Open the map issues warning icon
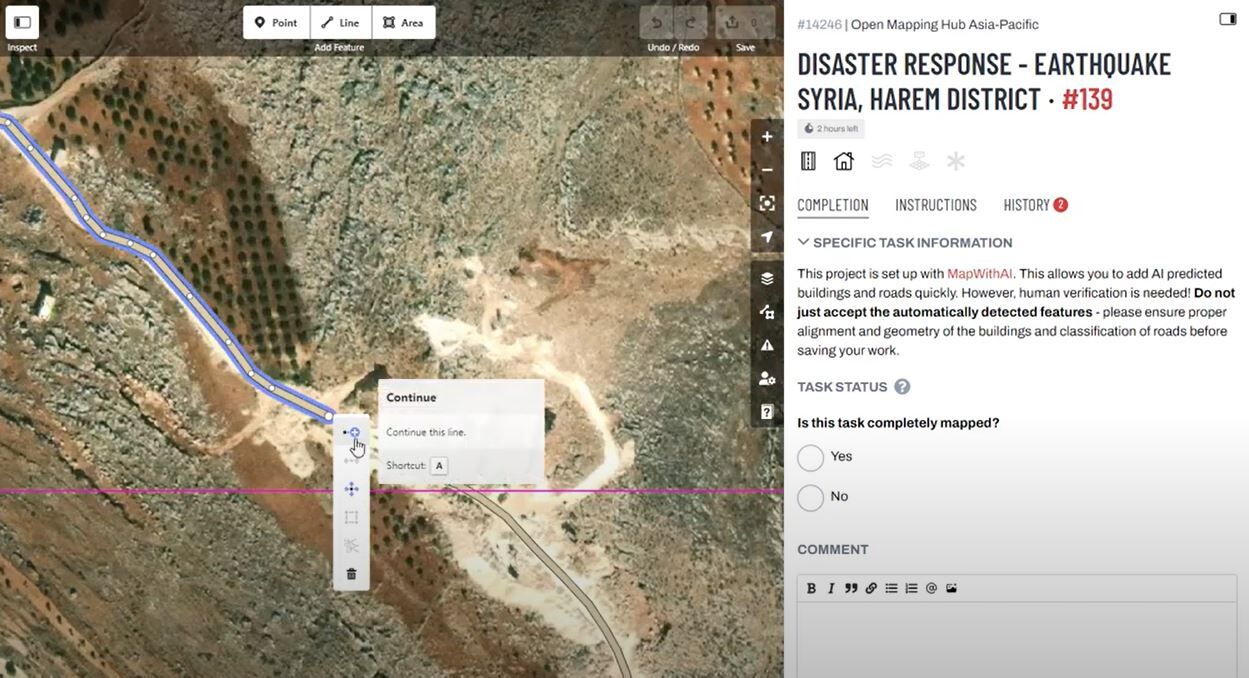This screenshot has width=1249, height=678. (x=767, y=345)
